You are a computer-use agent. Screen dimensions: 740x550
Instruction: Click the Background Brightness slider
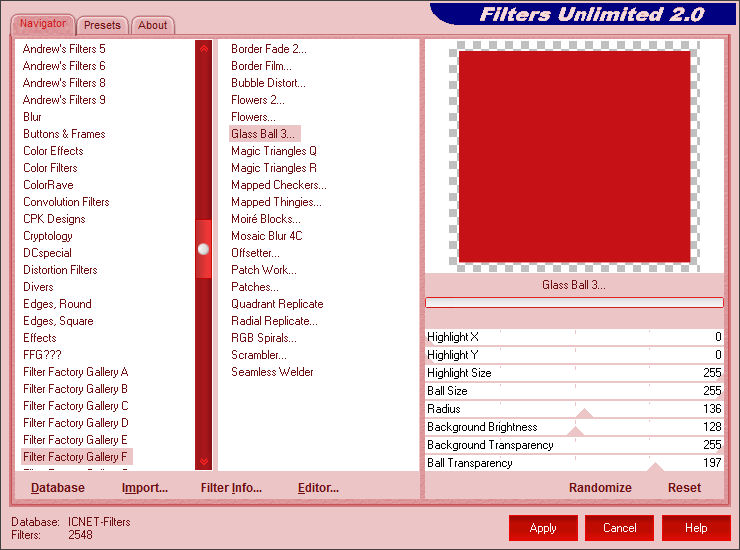[x=574, y=427]
